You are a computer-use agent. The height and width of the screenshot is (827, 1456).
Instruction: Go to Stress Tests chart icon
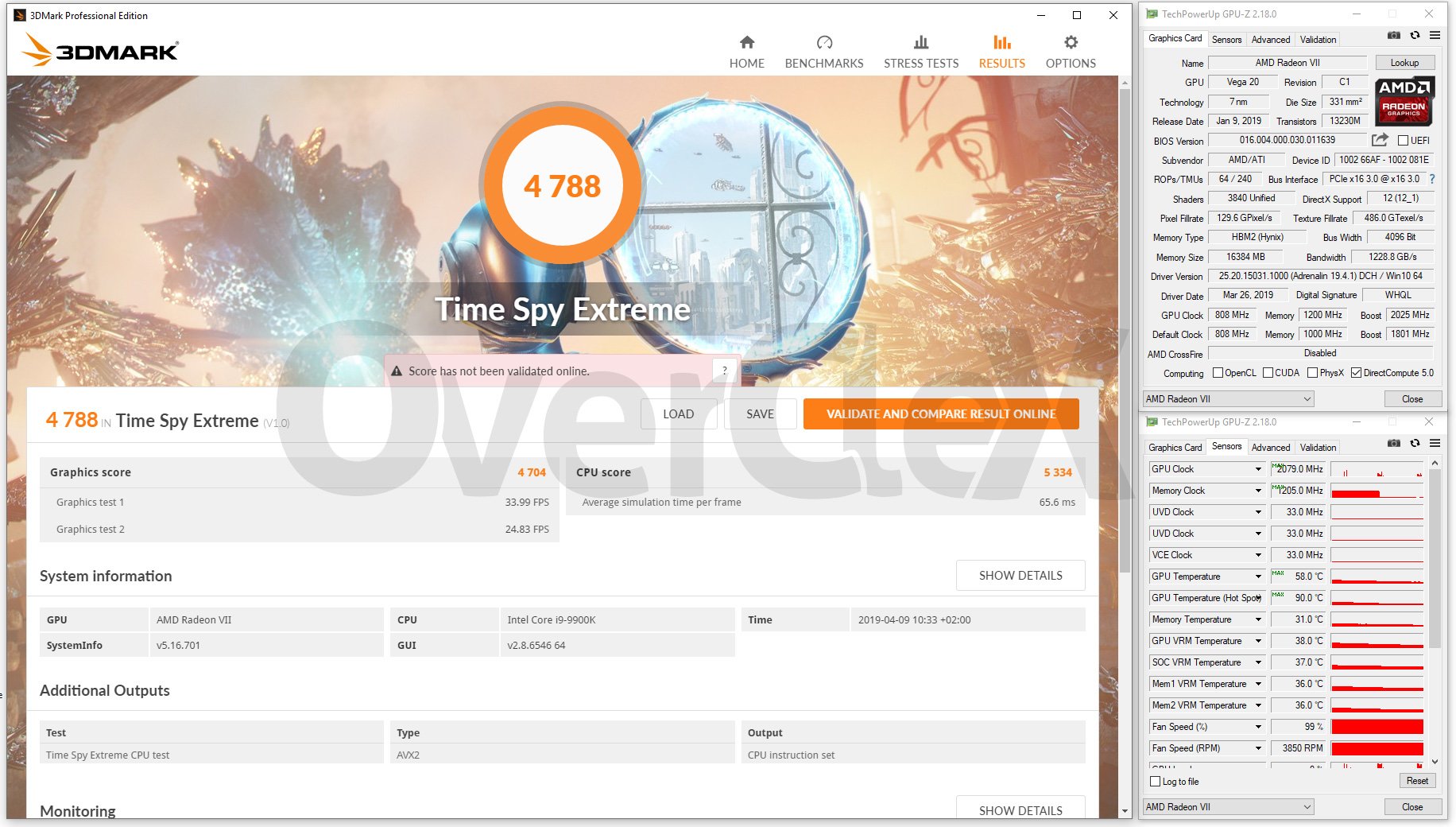pos(920,43)
